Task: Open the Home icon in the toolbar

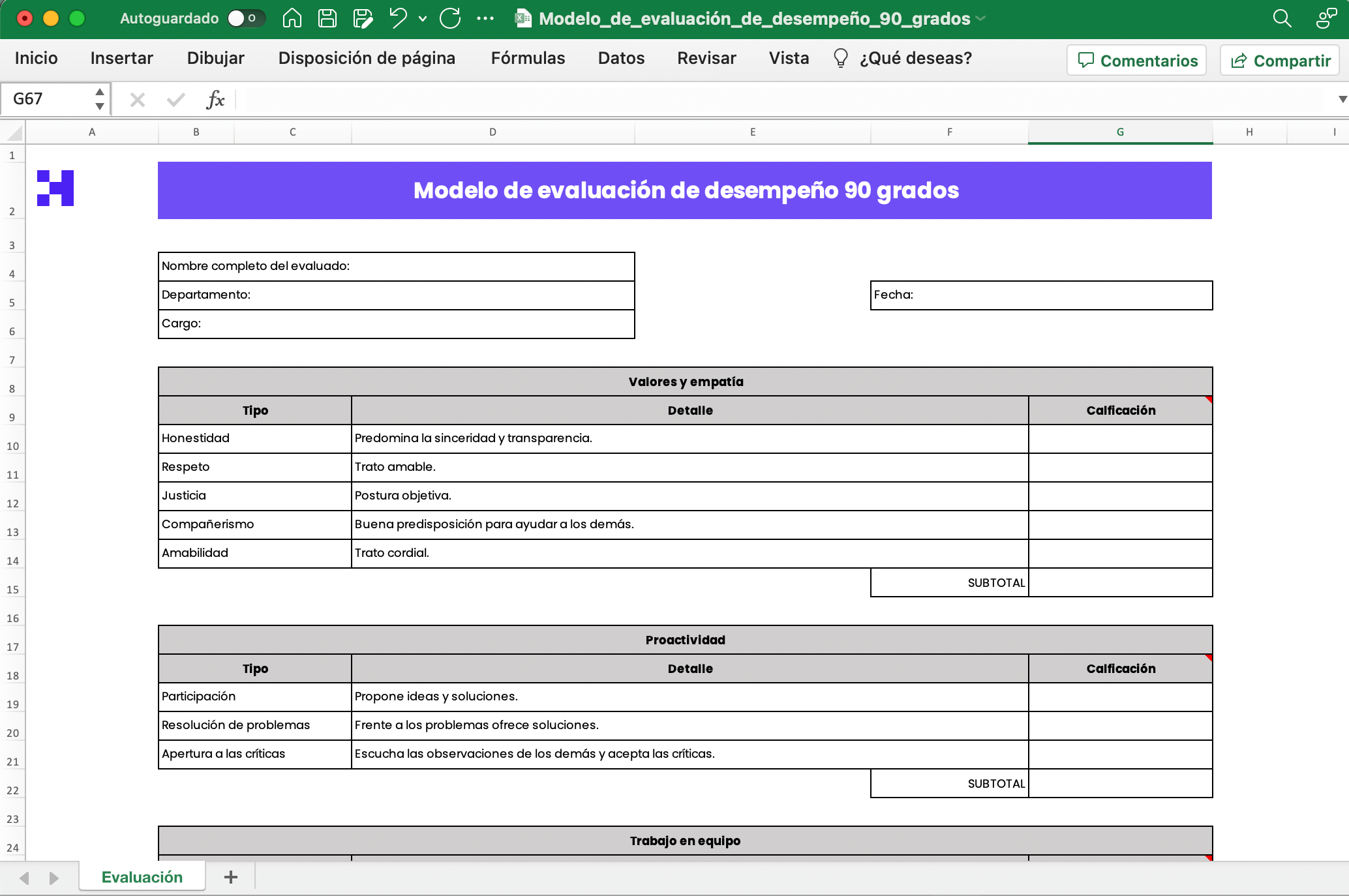Action: [x=292, y=19]
